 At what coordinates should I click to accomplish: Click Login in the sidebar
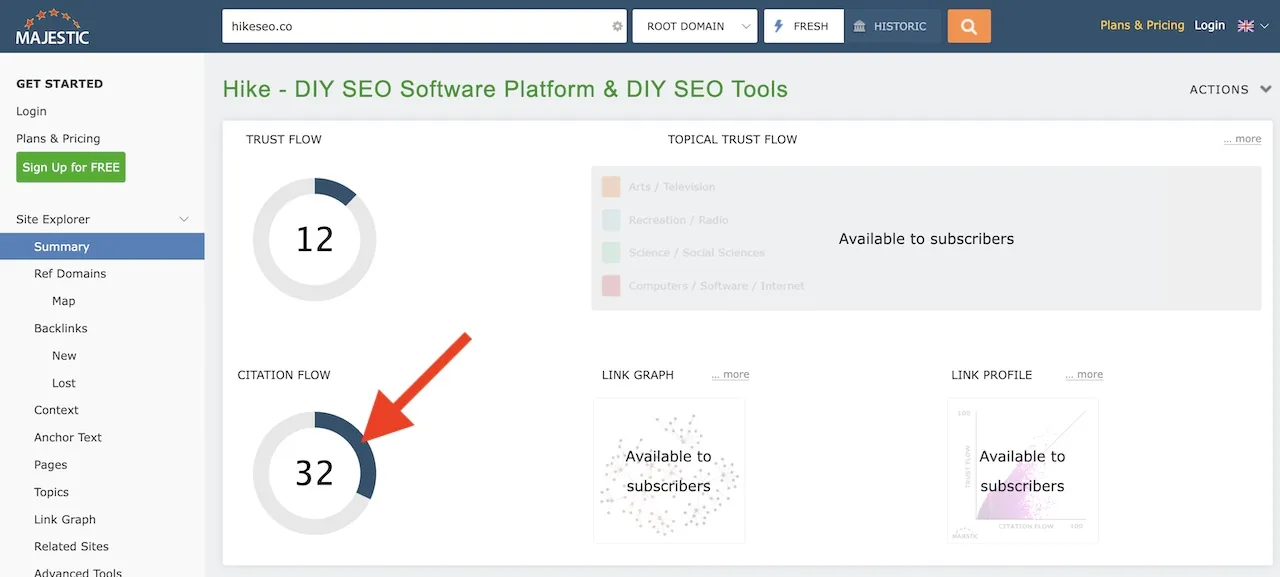[31, 111]
